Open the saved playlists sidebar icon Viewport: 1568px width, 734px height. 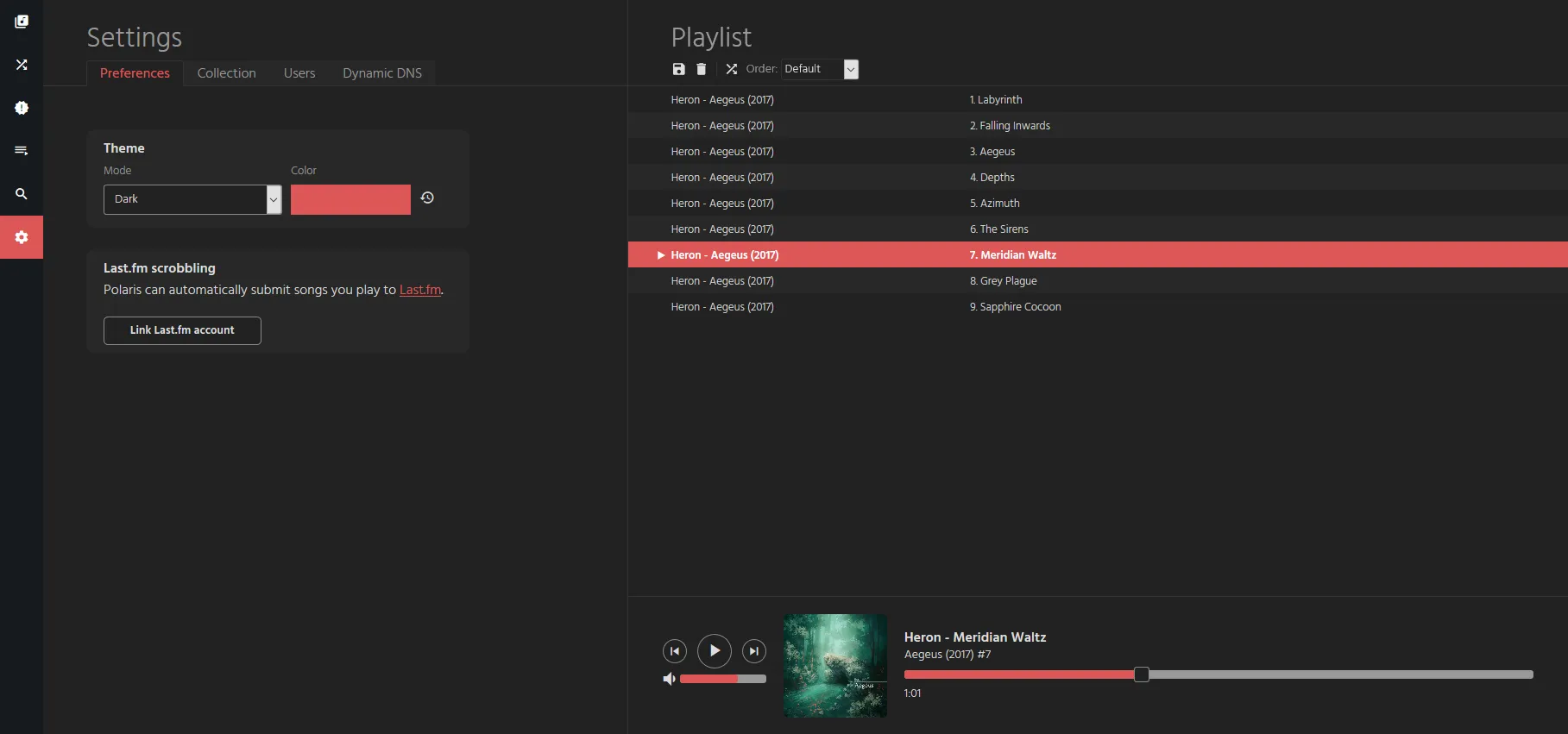tap(22, 151)
